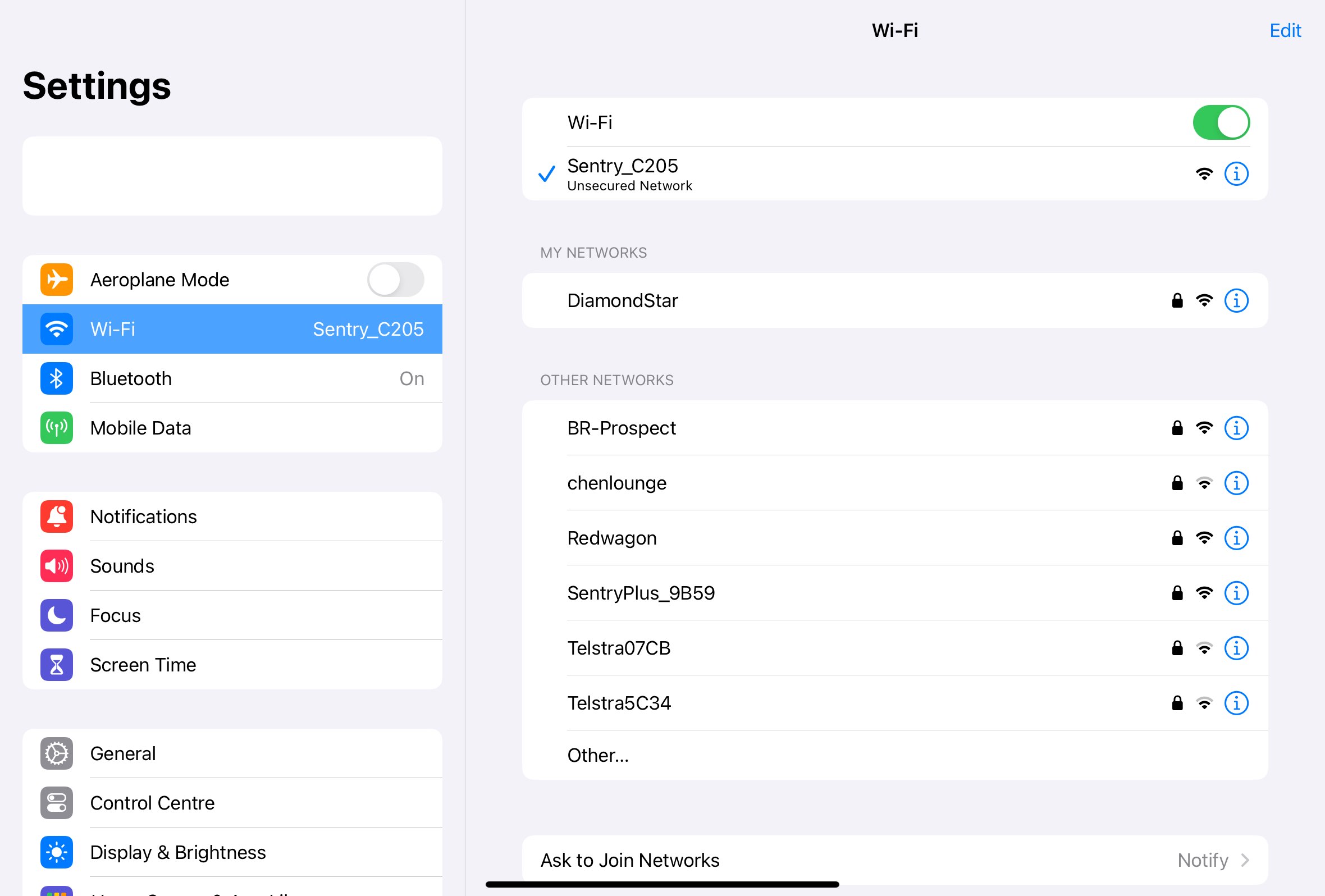The width and height of the screenshot is (1325, 896).
Task: Tap the info icon for Sentry_C205
Action: click(x=1236, y=174)
